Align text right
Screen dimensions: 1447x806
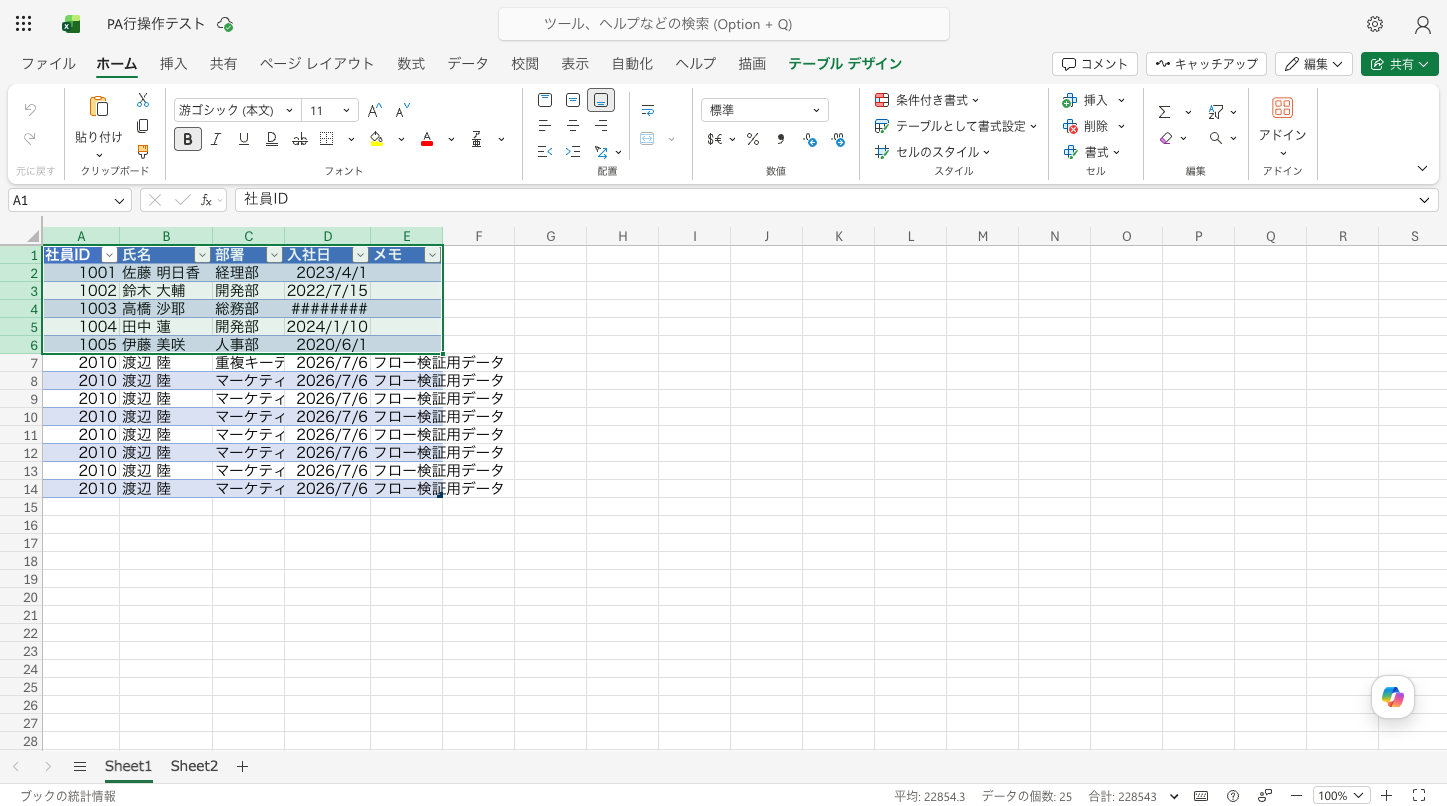pyautogui.click(x=601, y=126)
